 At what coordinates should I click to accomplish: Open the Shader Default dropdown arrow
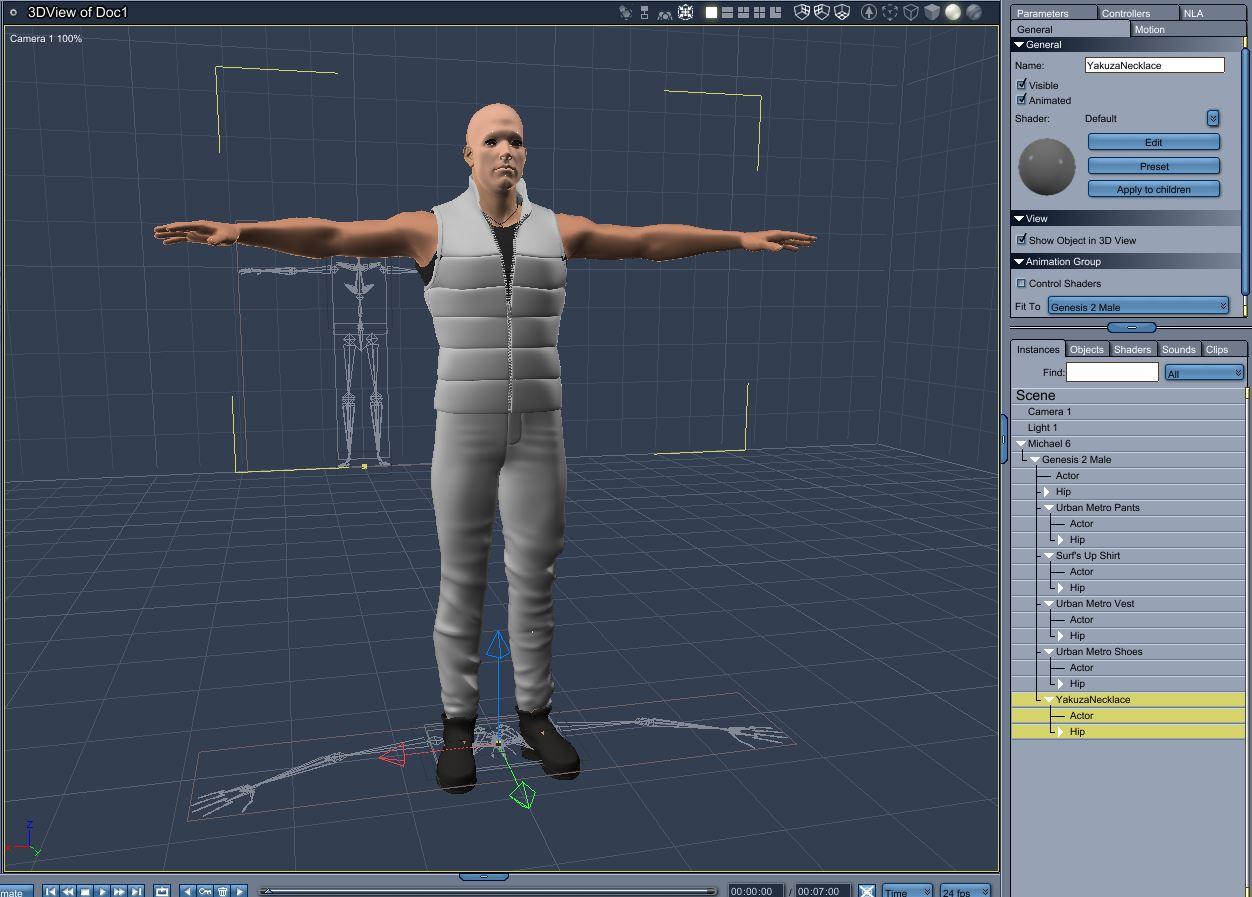point(1213,118)
